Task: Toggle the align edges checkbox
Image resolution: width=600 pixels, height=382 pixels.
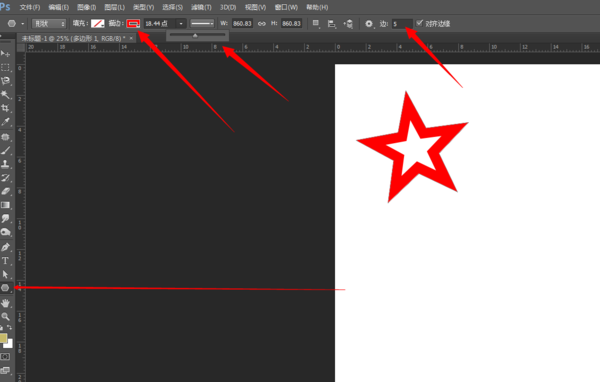Action: pos(419,23)
